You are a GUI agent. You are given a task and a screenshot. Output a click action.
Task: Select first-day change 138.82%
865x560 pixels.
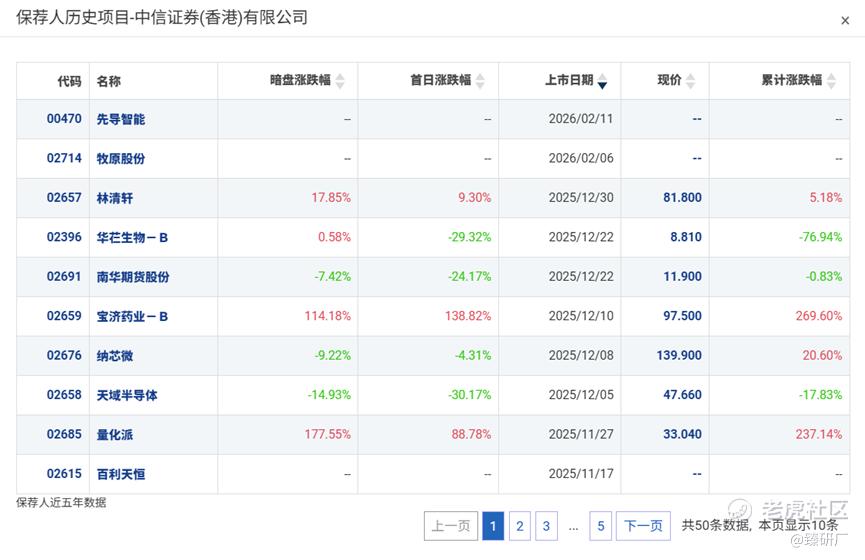[468, 316]
